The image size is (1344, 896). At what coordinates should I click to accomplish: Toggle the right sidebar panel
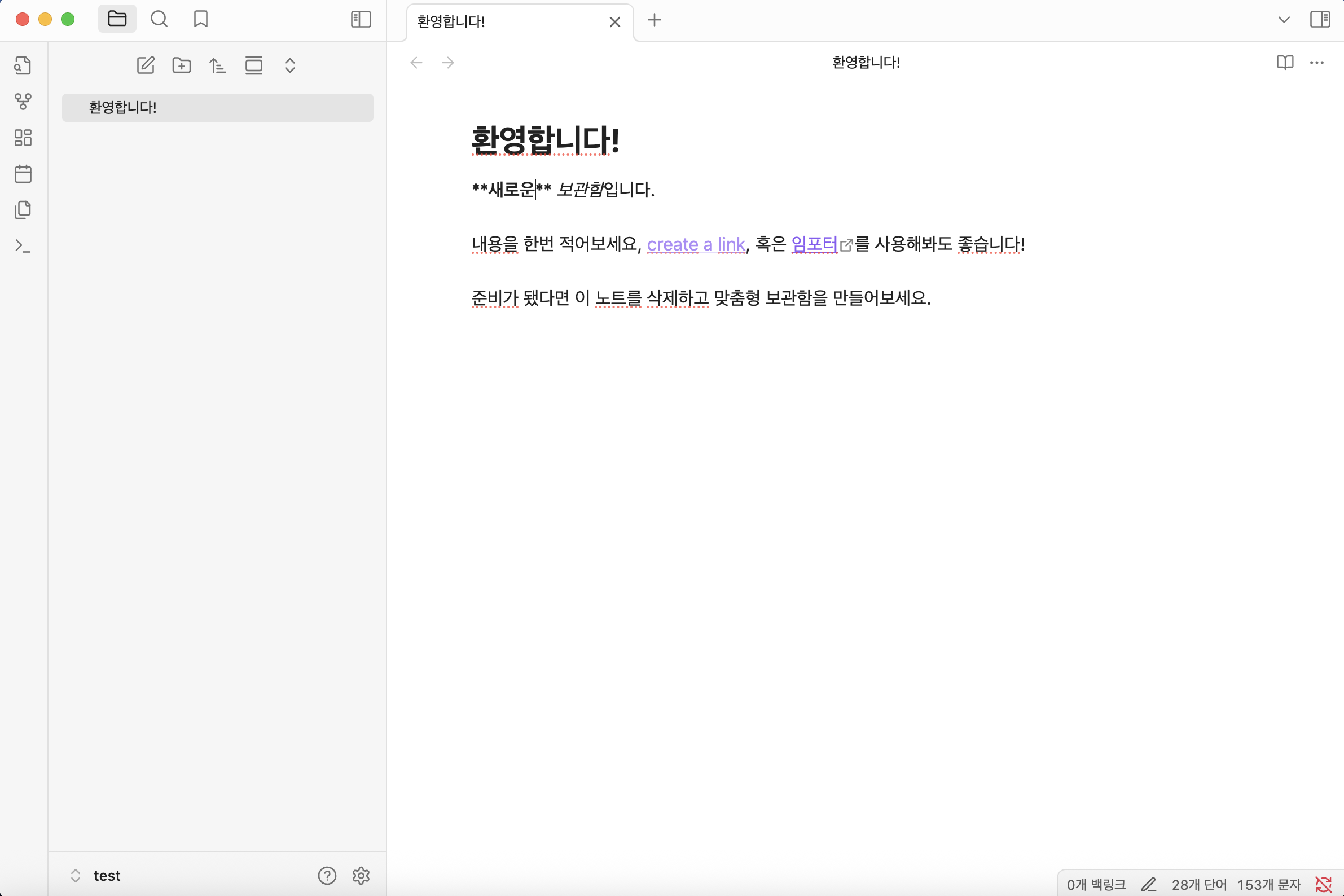click(1320, 19)
